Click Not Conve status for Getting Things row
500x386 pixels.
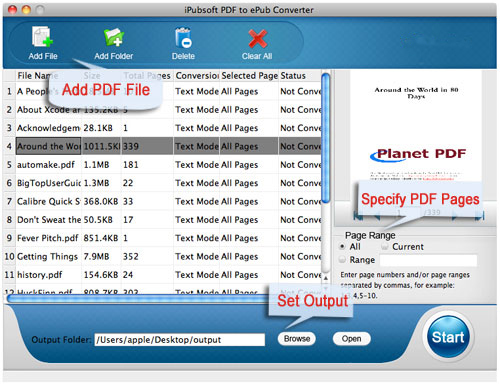300,256
